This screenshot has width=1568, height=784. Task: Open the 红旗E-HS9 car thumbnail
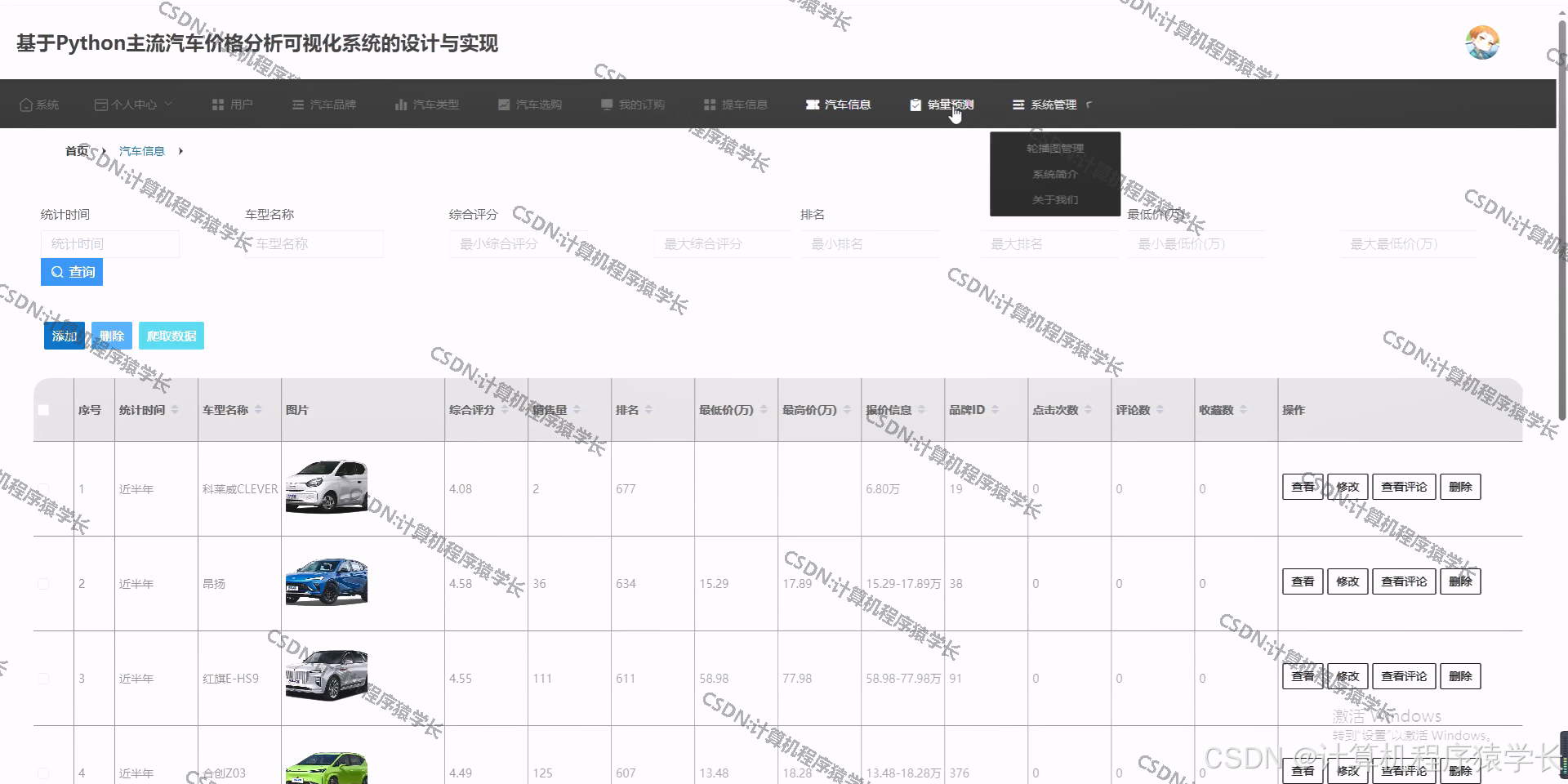pyautogui.click(x=327, y=675)
